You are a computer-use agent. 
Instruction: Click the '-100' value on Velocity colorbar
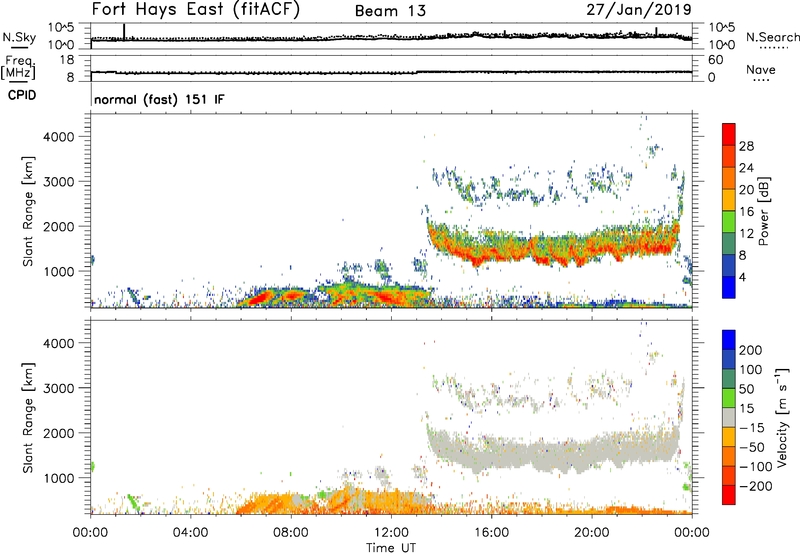pos(755,467)
